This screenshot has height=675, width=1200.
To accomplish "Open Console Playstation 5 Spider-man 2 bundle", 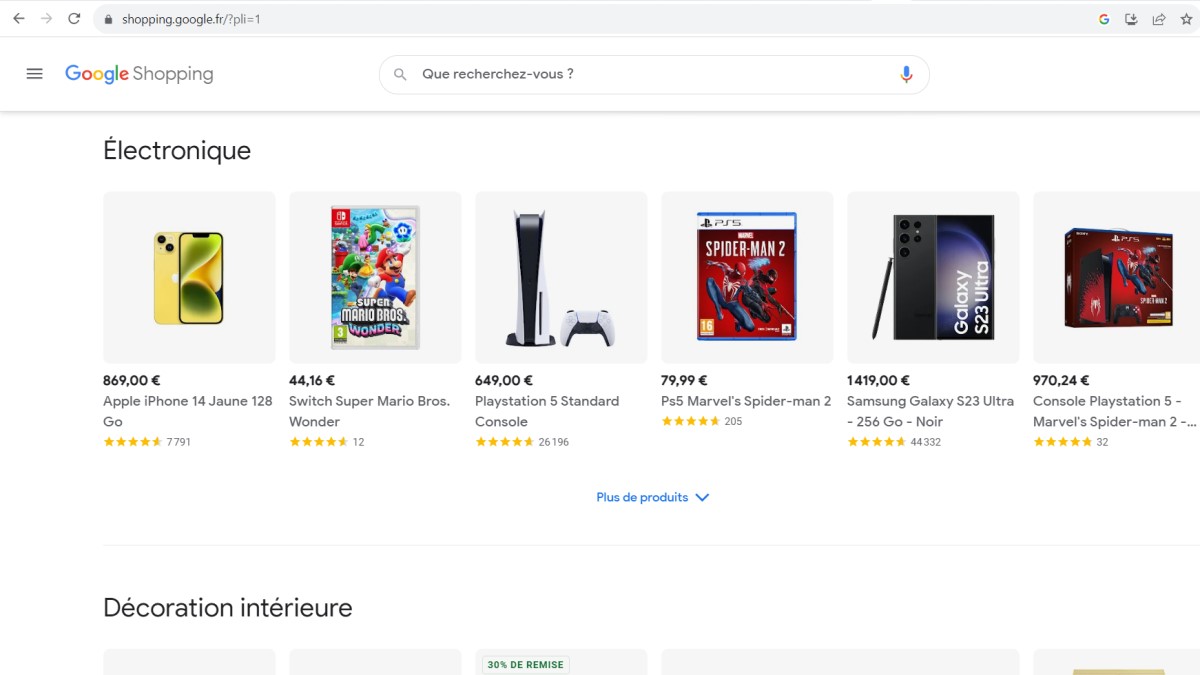I will click(1116, 278).
